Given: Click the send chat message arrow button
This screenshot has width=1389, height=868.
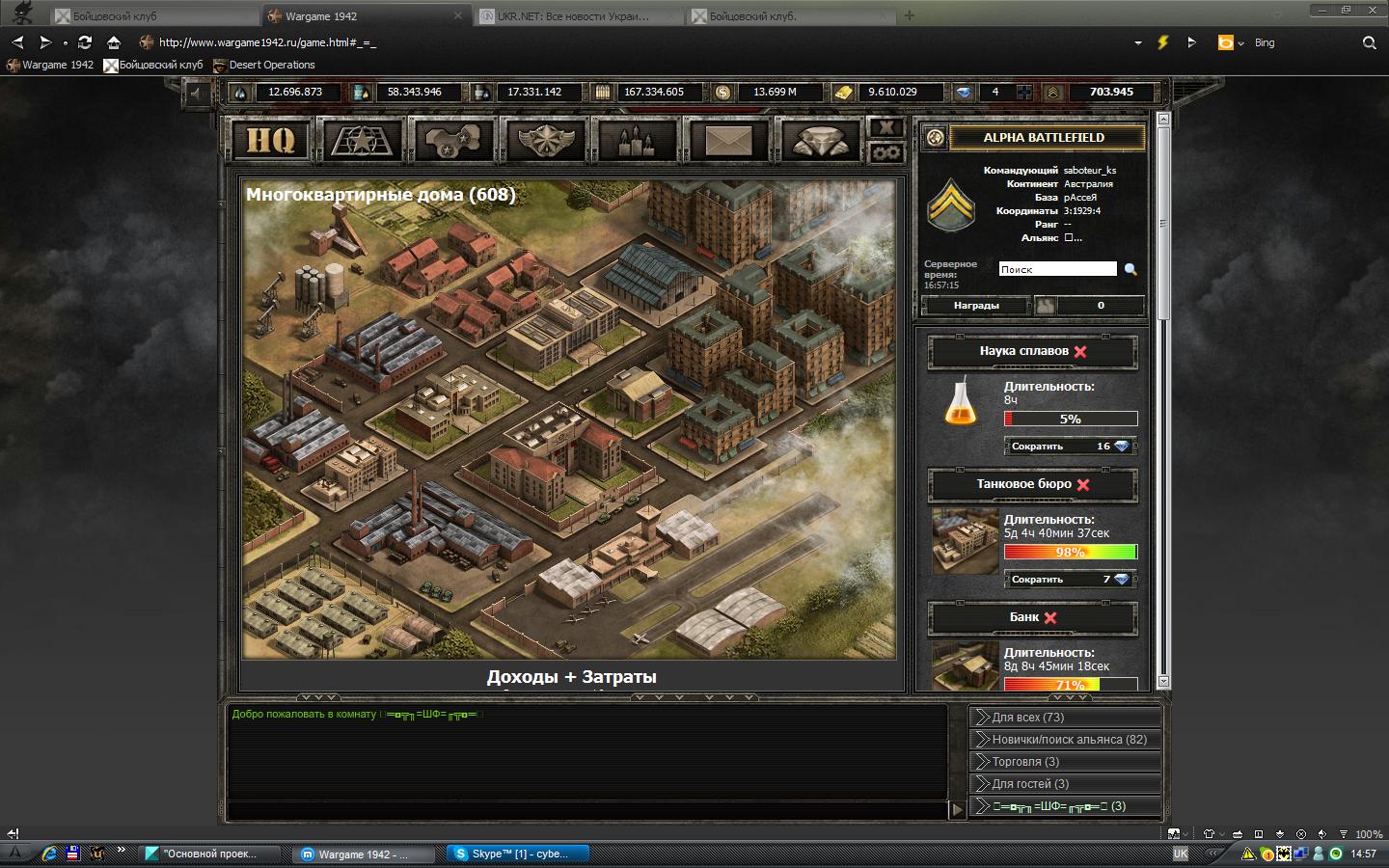Looking at the screenshot, I should click(957, 810).
